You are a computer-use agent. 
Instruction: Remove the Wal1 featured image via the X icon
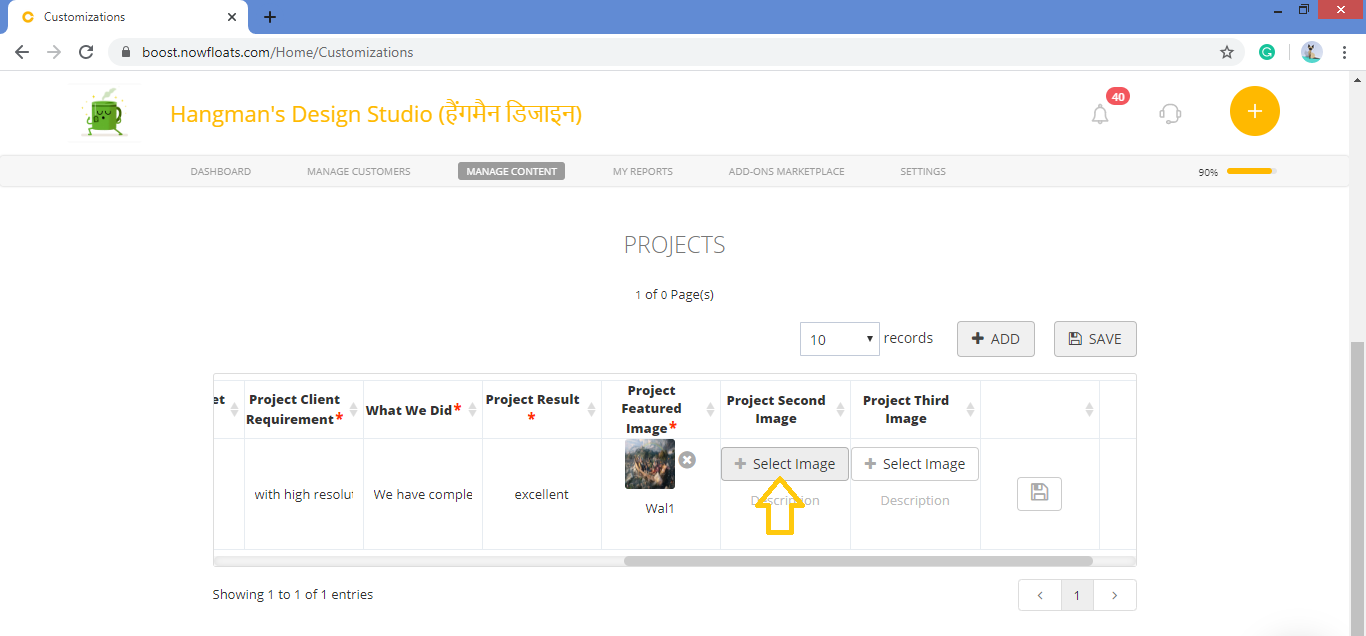pos(686,460)
